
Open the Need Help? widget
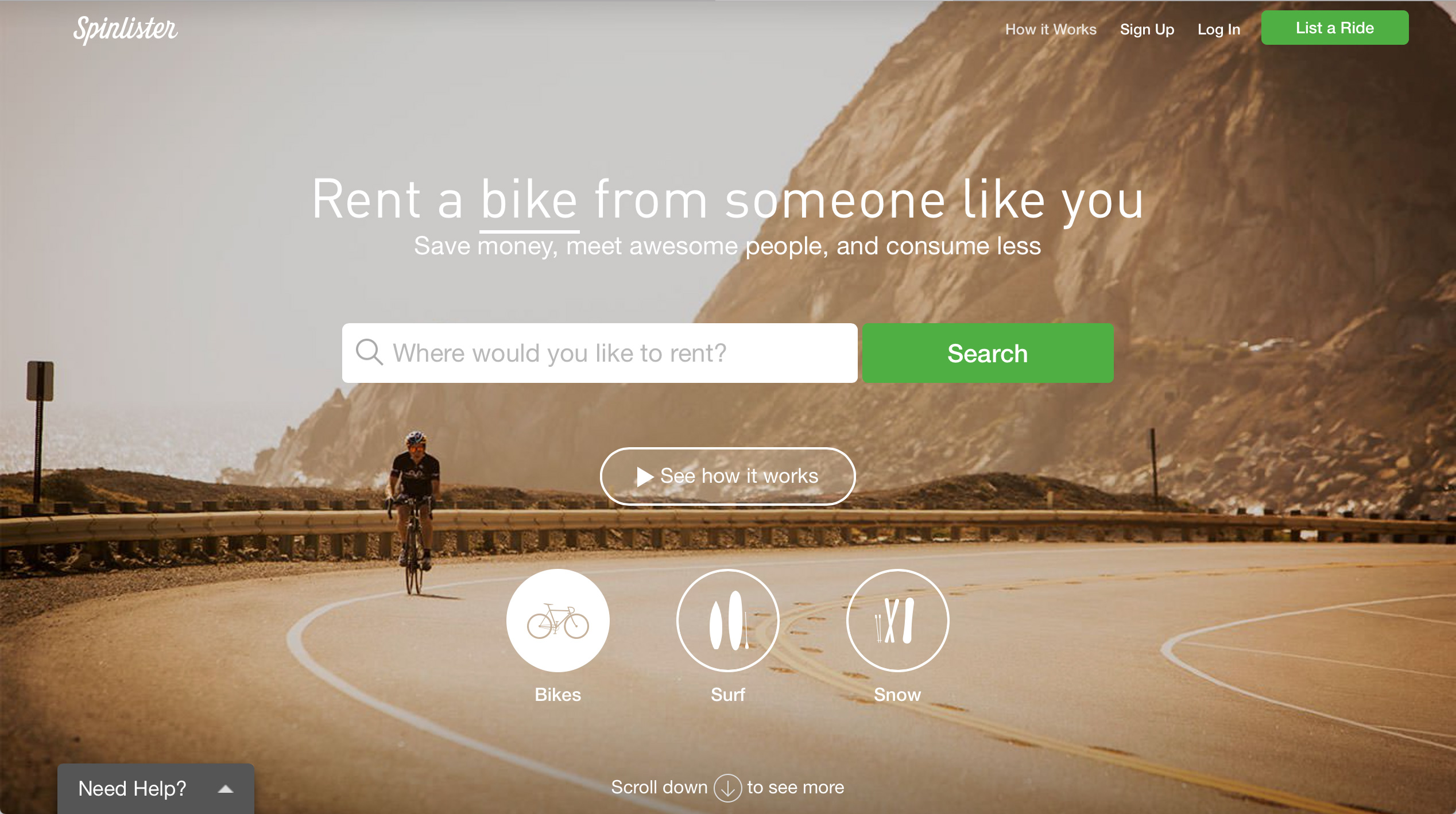(x=156, y=789)
